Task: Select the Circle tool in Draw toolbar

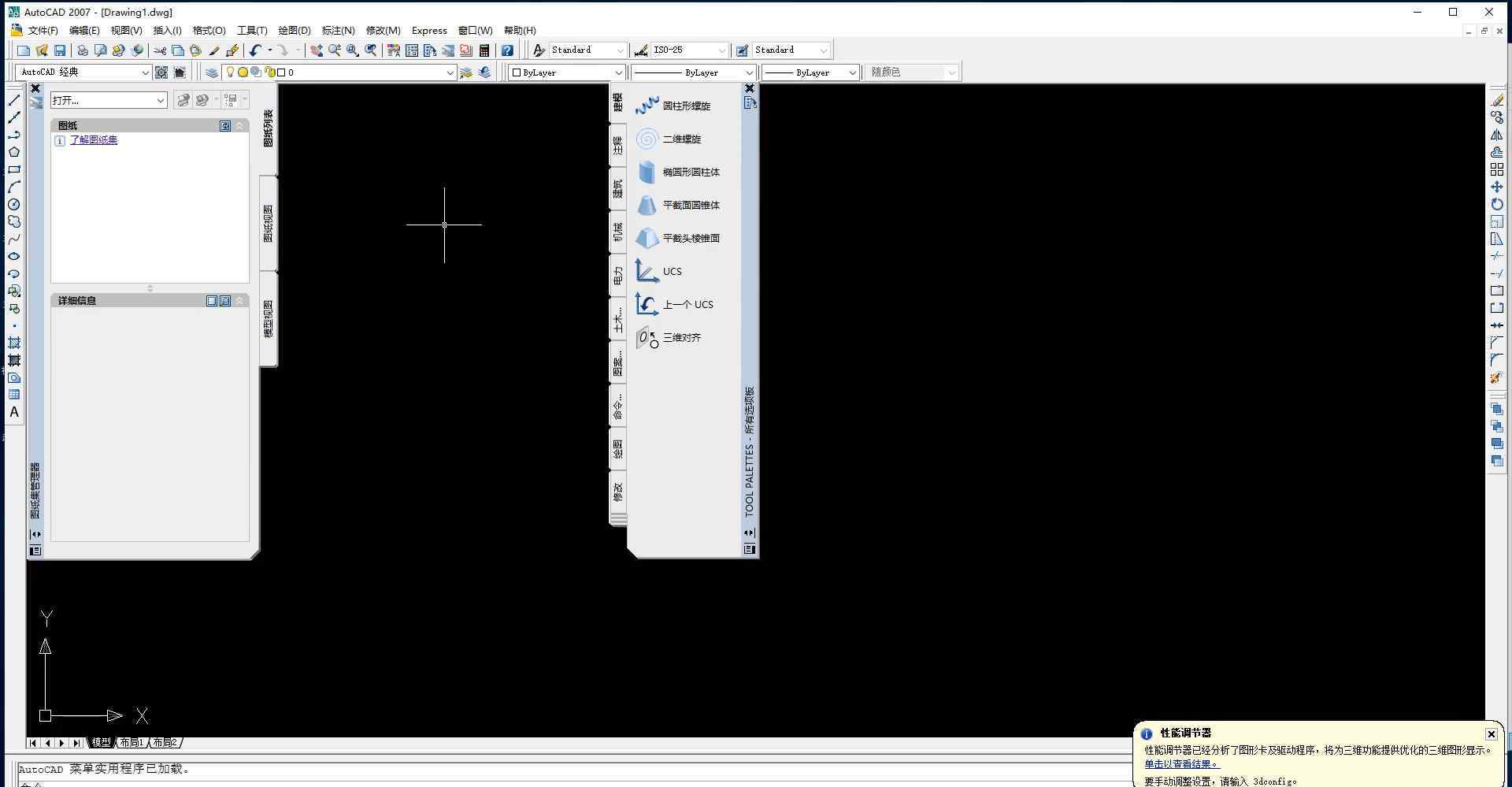Action: [14, 204]
